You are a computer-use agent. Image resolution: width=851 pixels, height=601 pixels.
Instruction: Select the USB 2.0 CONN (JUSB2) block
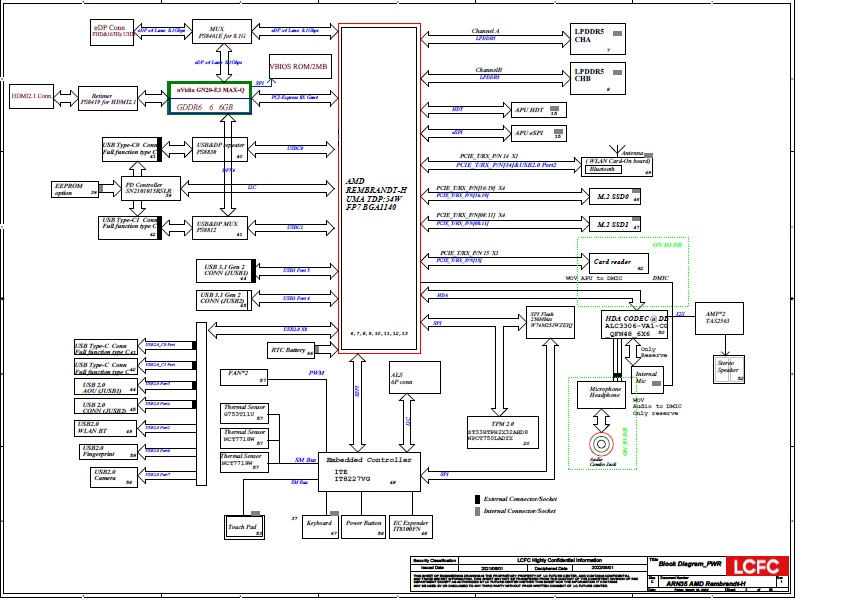point(105,406)
